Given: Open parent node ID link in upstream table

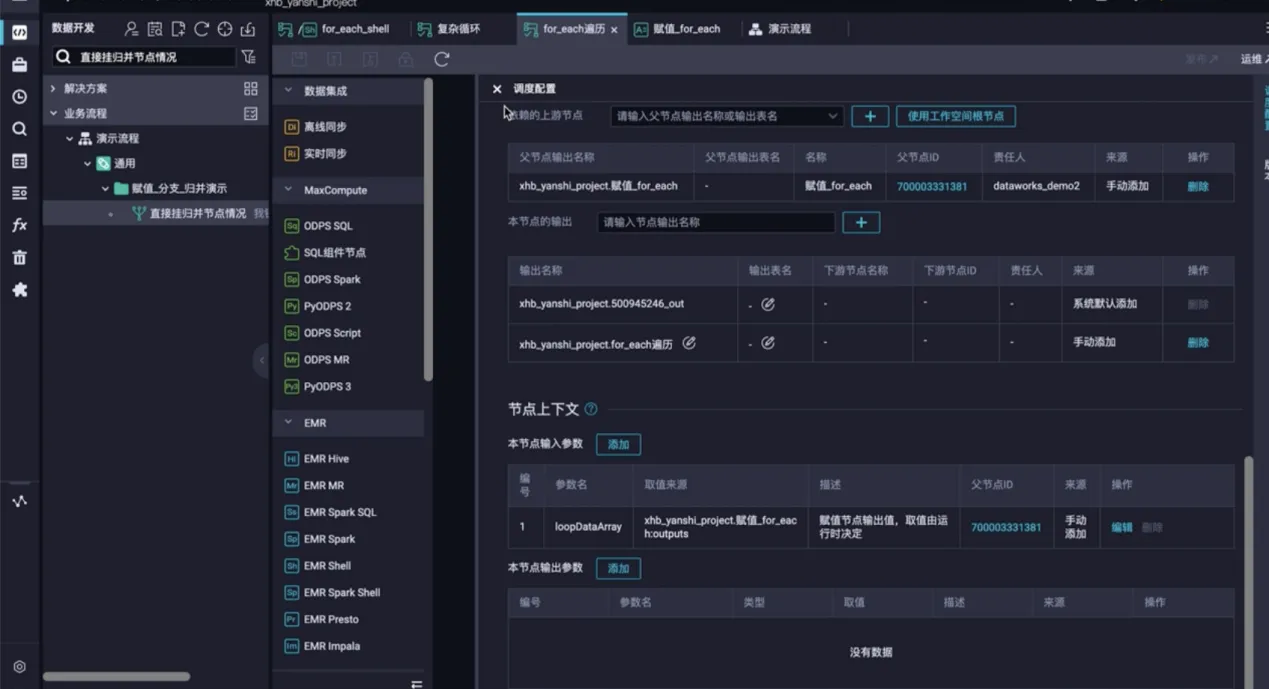Looking at the screenshot, I should [932, 186].
